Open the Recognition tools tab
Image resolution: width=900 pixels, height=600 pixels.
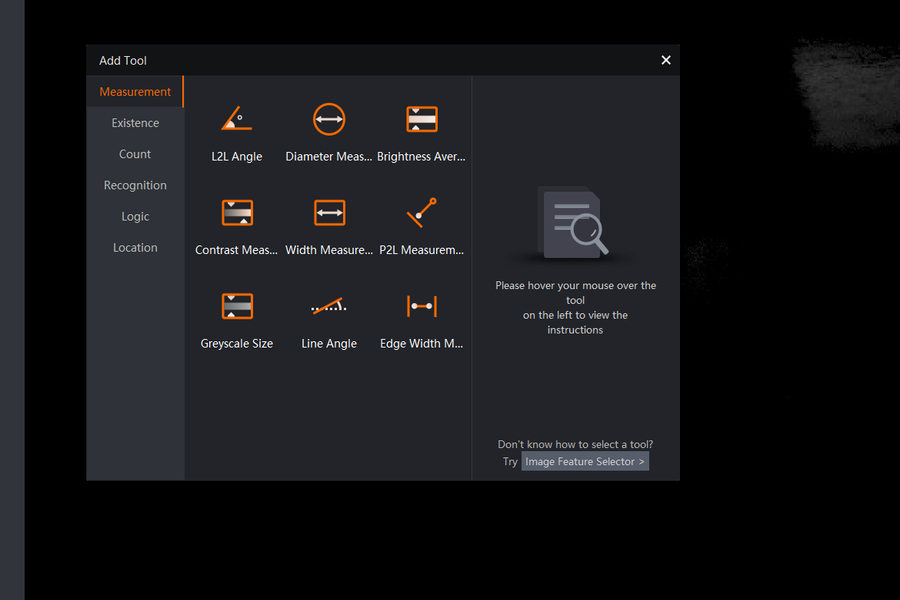click(135, 185)
